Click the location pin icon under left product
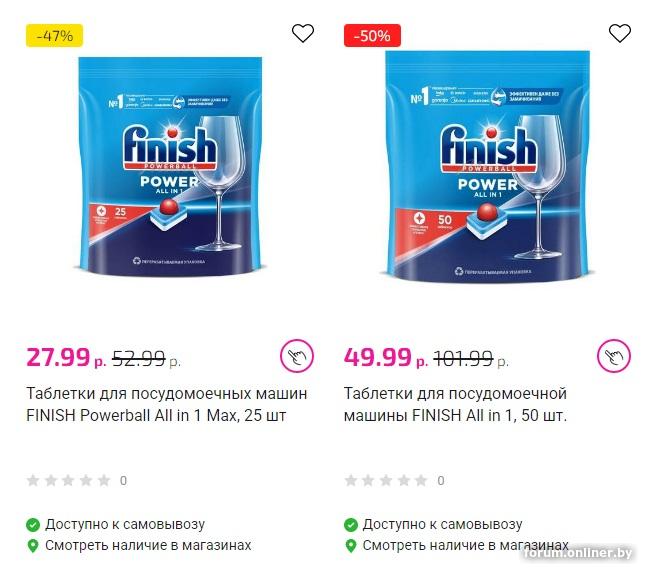The width and height of the screenshot is (653, 574). 33,546
